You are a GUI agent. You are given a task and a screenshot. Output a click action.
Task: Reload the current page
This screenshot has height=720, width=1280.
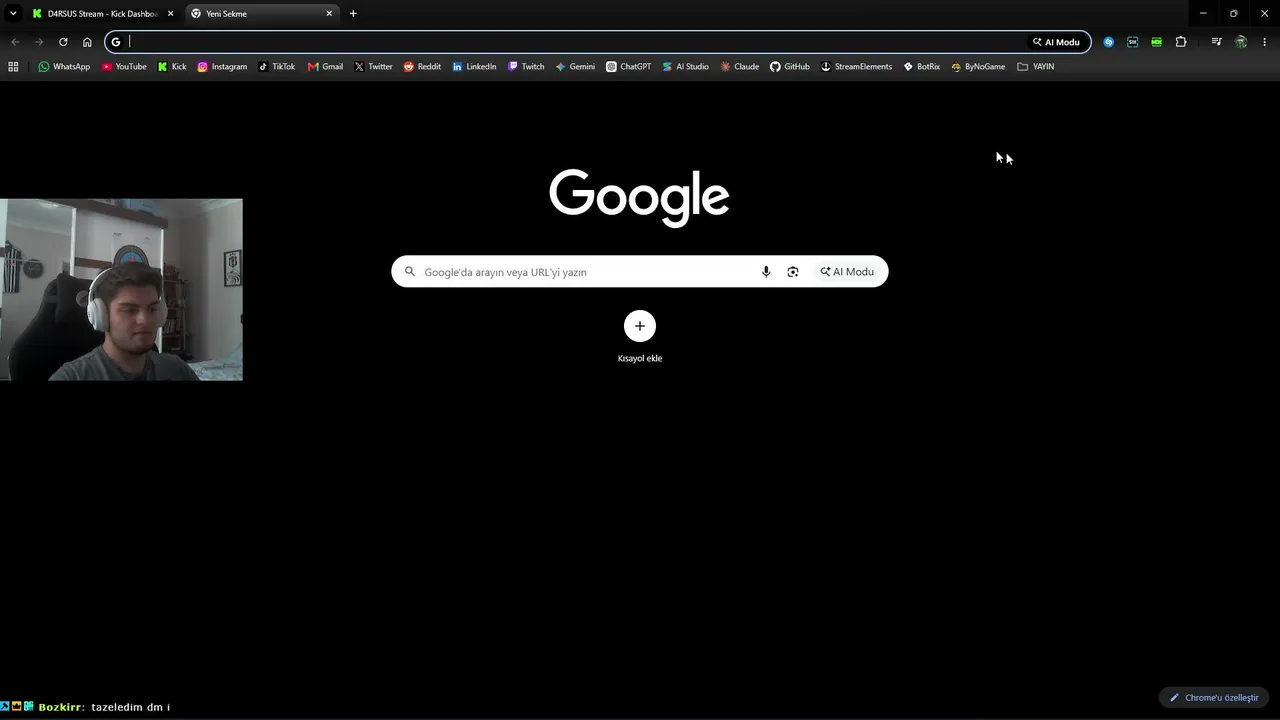[63, 42]
